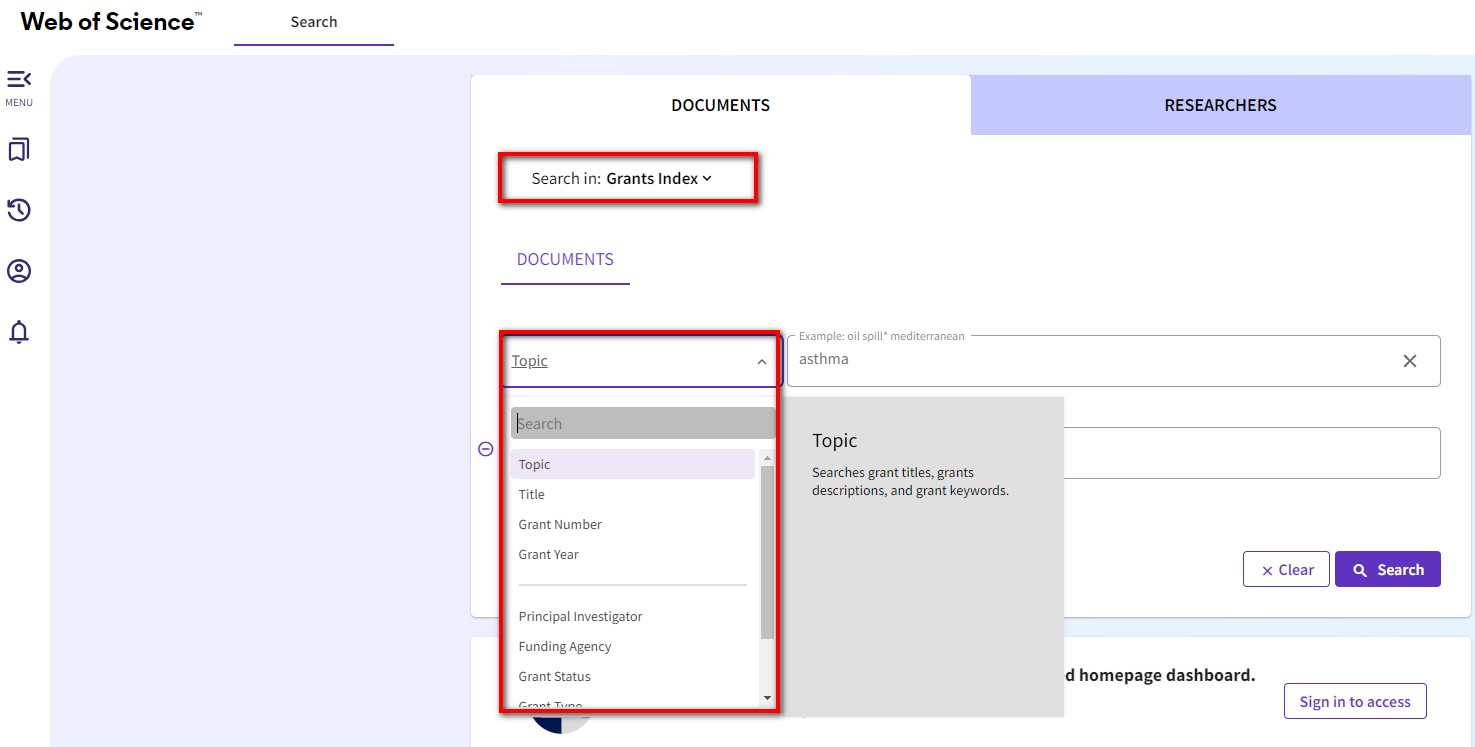Click the field list scrollbar up arrow
The height and width of the screenshot is (747, 1475).
point(767,457)
